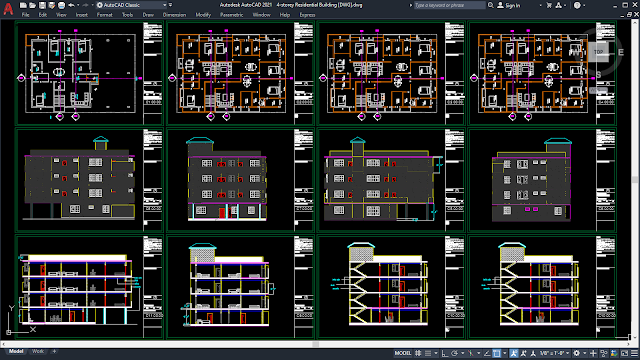
Task: Click the Sign In button
Action: click(509, 5)
